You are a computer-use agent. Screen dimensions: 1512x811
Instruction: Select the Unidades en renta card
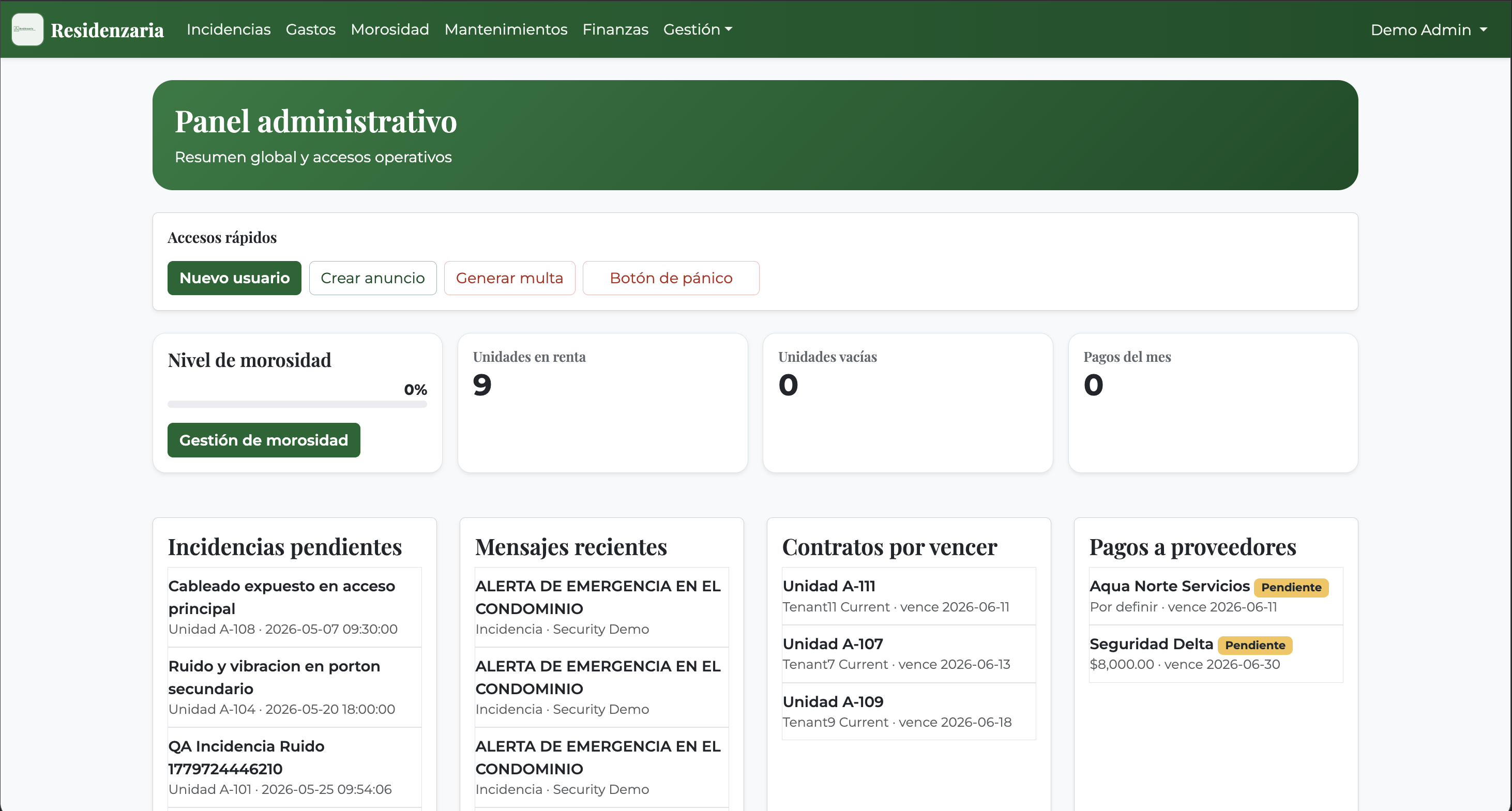point(603,403)
